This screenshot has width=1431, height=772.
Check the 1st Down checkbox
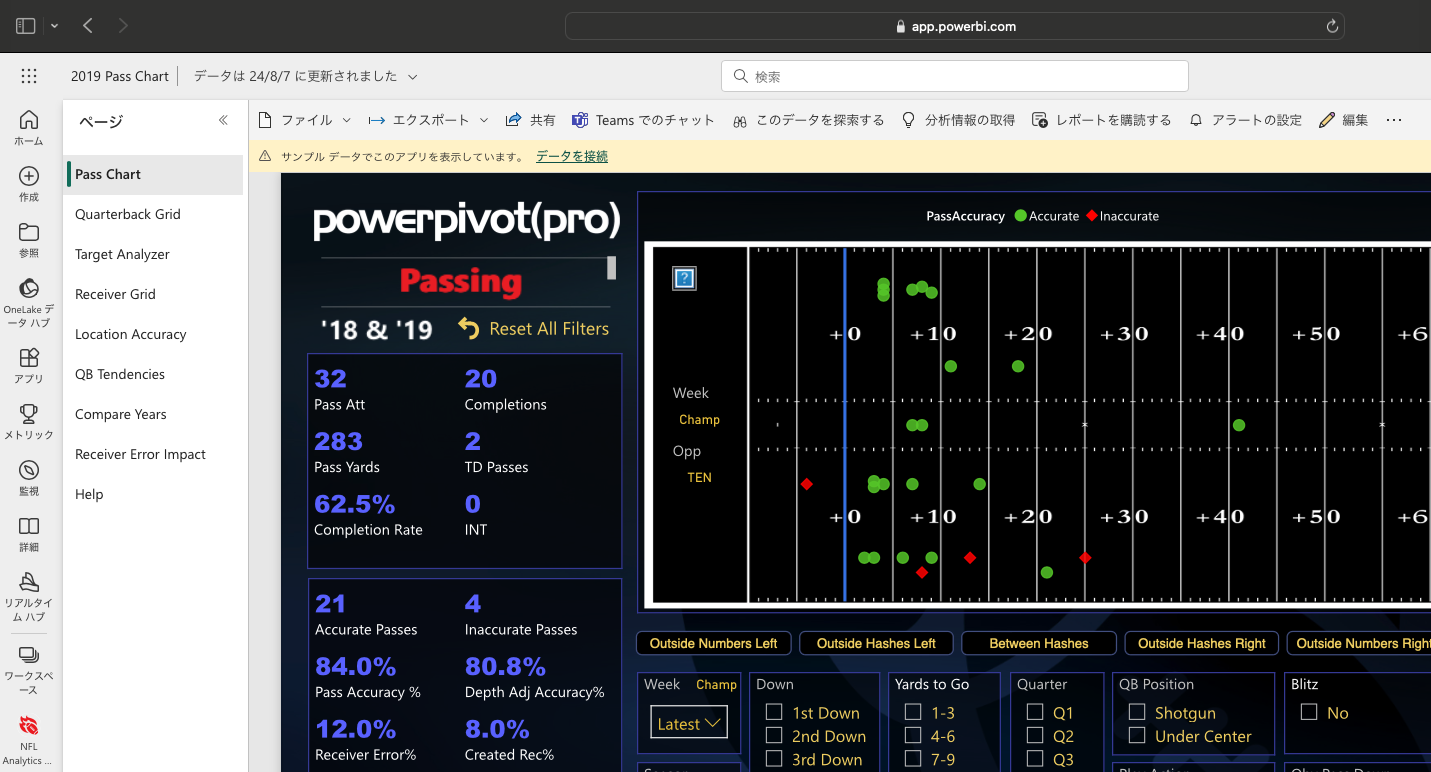pyautogui.click(x=773, y=712)
